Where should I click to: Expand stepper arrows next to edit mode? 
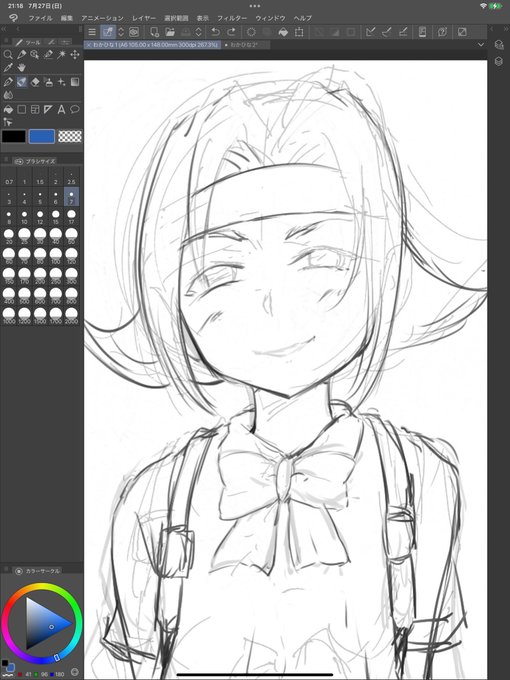point(121,32)
